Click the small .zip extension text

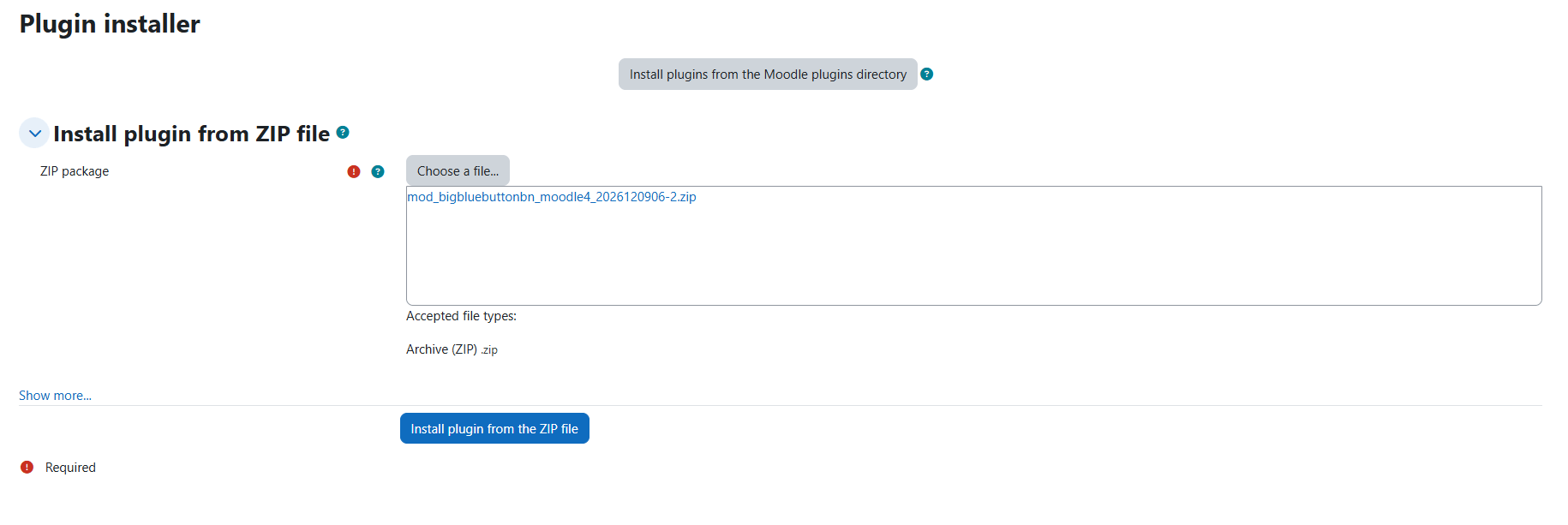[x=489, y=350]
